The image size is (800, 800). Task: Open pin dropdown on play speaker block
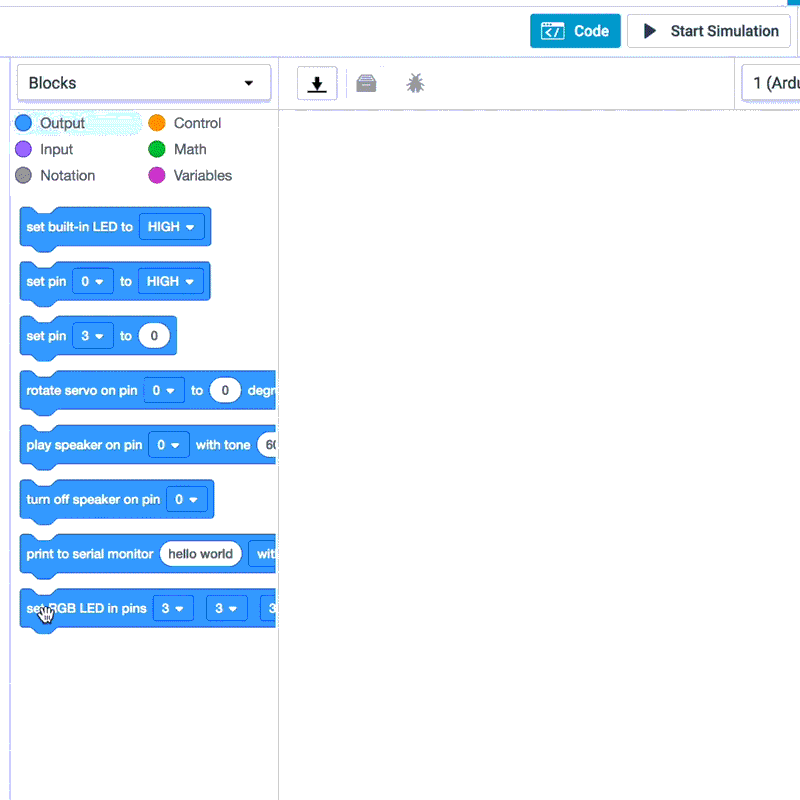pos(168,445)
